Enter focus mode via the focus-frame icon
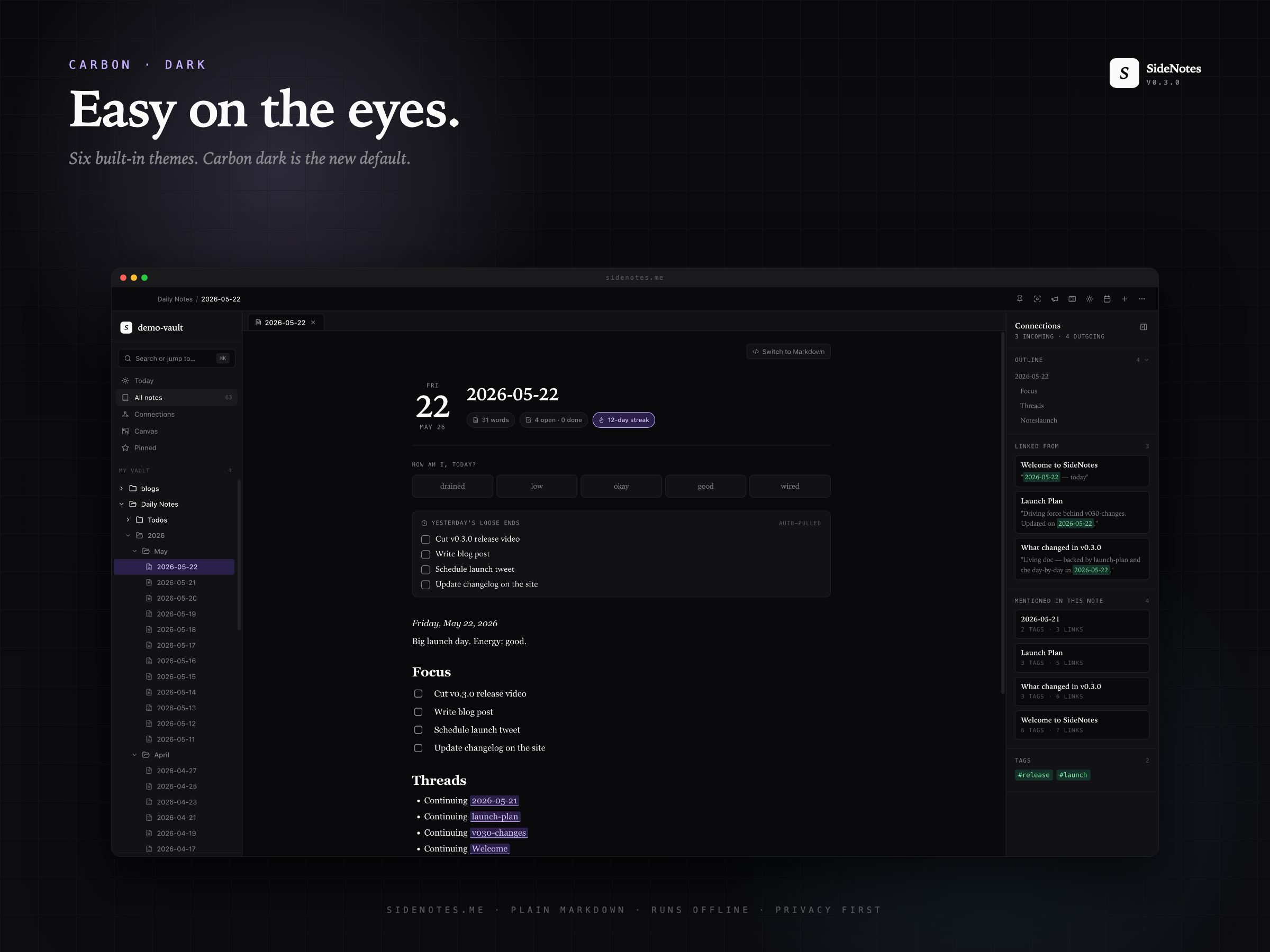This screenshot has width=1270, height=952. tap(1037, 299)
